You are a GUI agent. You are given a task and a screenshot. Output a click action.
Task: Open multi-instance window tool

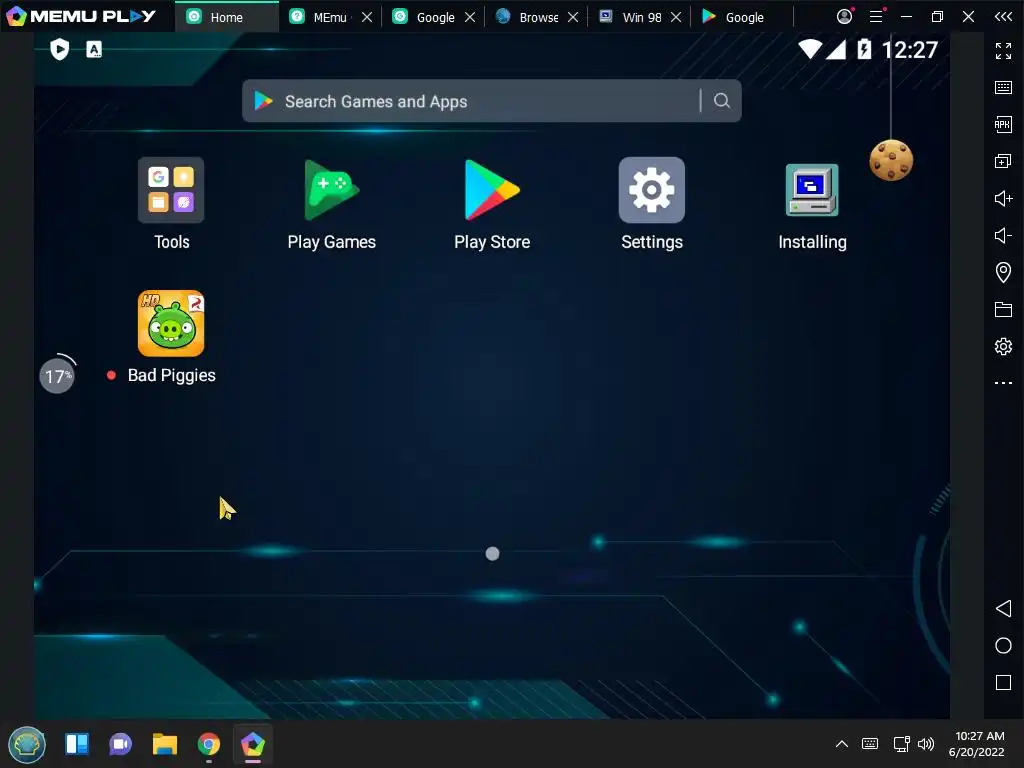(x=1003, y=161)
